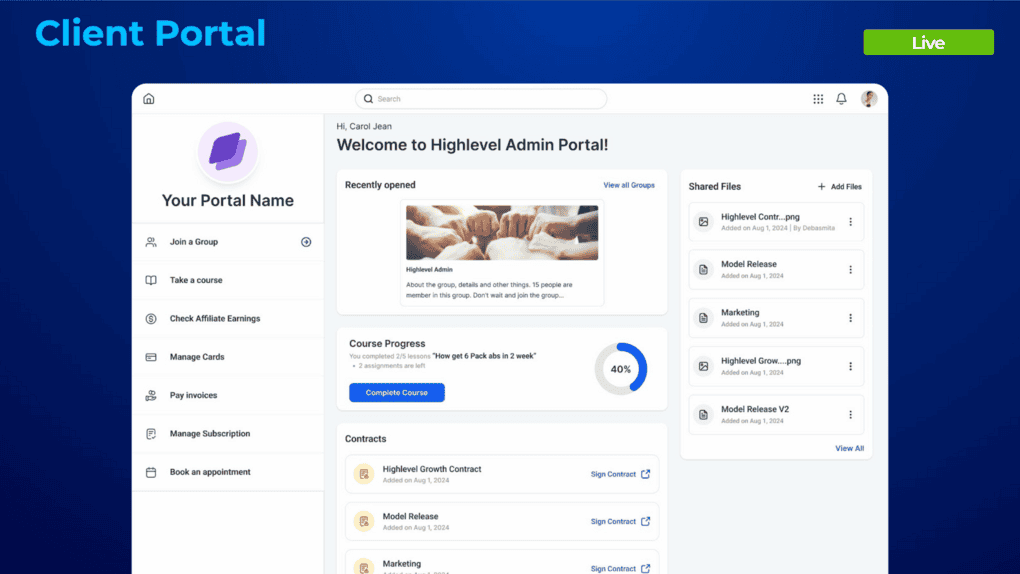Click the receipt icon beside Manage Subscription
Screen dimensions: 1020x574
click(x=151, y=434)
